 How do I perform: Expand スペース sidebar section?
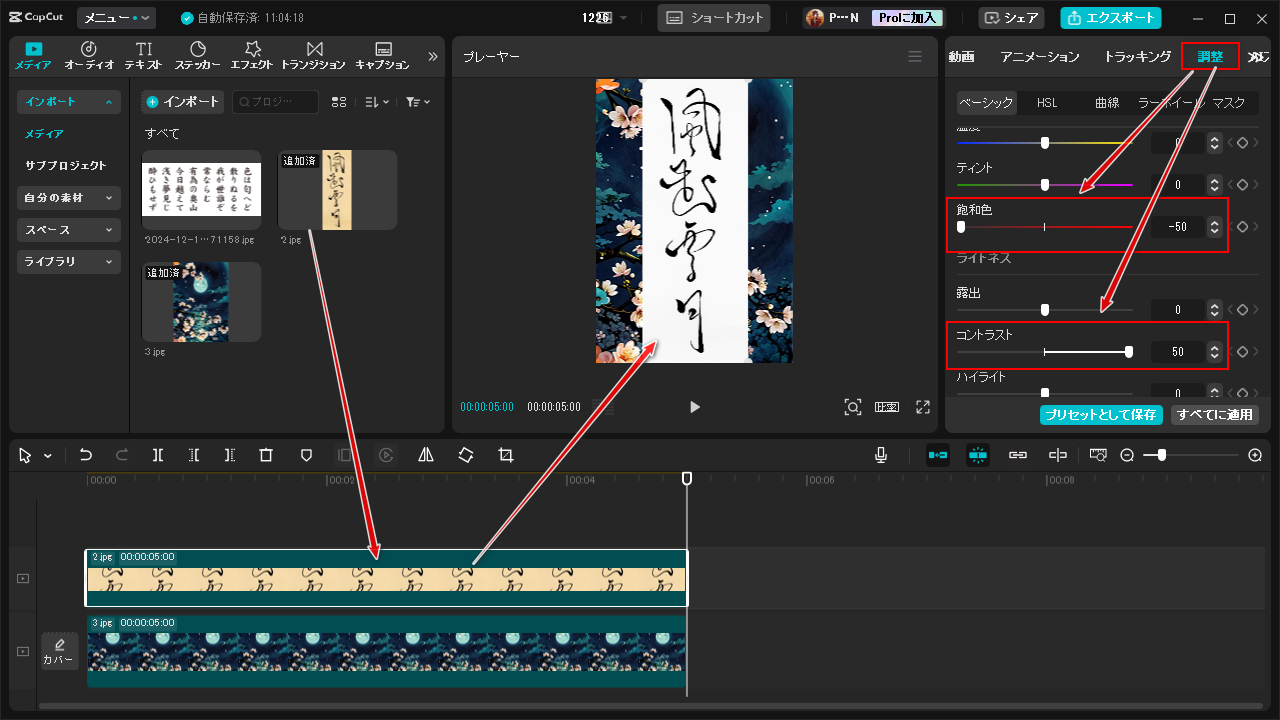click(69, 230)
